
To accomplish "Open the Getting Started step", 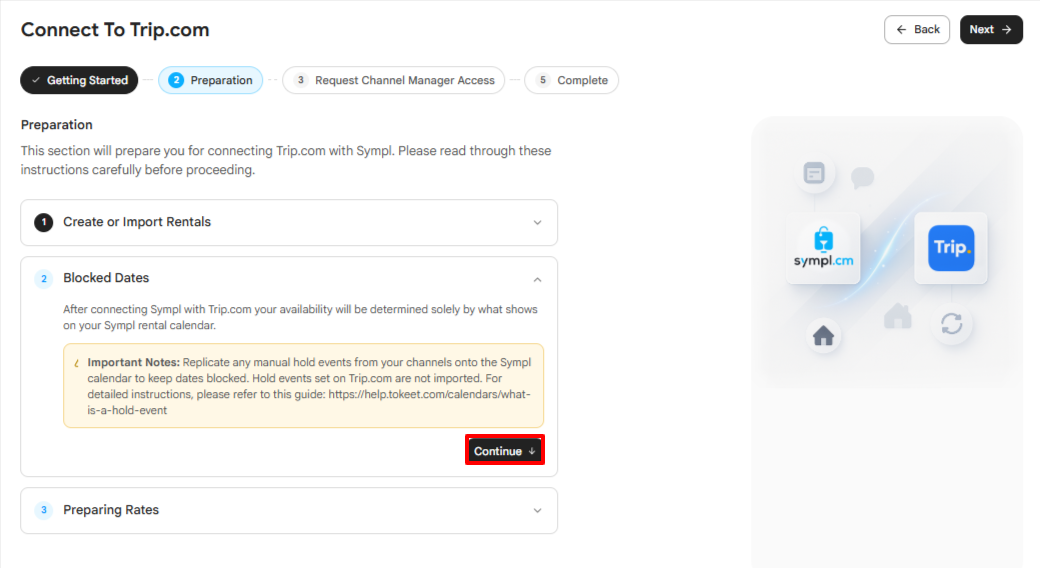I will point(80,80).
